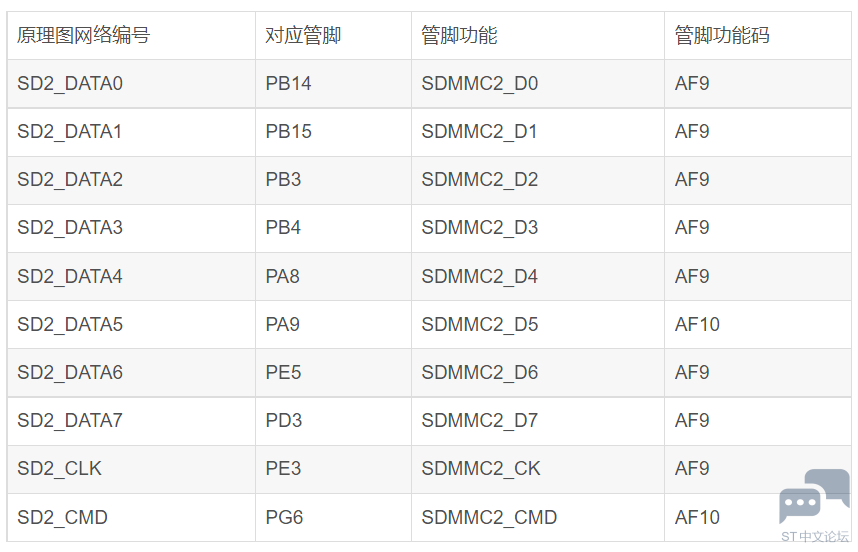Select the SD2_DATA2 network cell

pos(131,180)
